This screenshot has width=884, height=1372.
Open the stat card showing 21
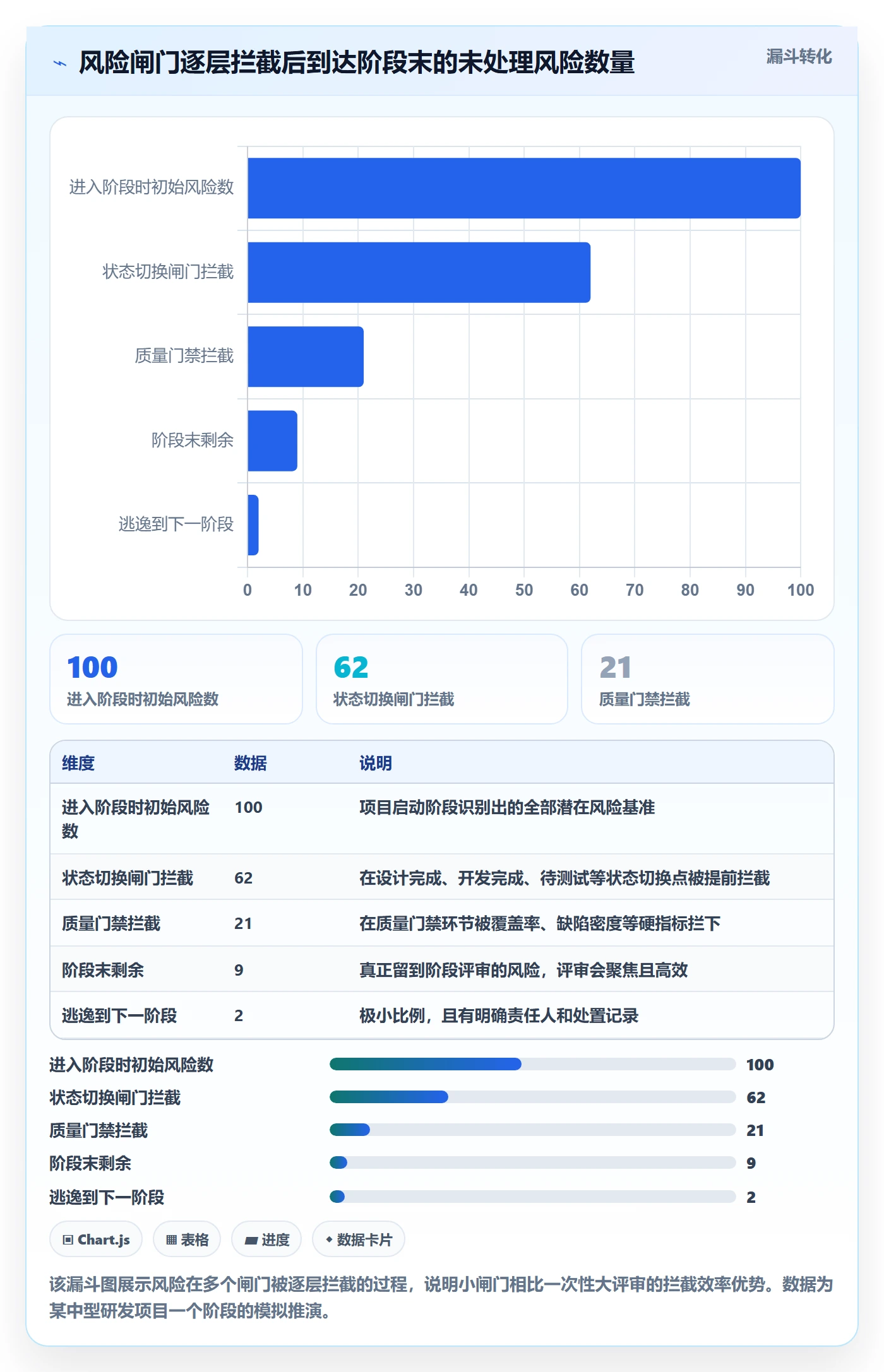coord(708,679)
